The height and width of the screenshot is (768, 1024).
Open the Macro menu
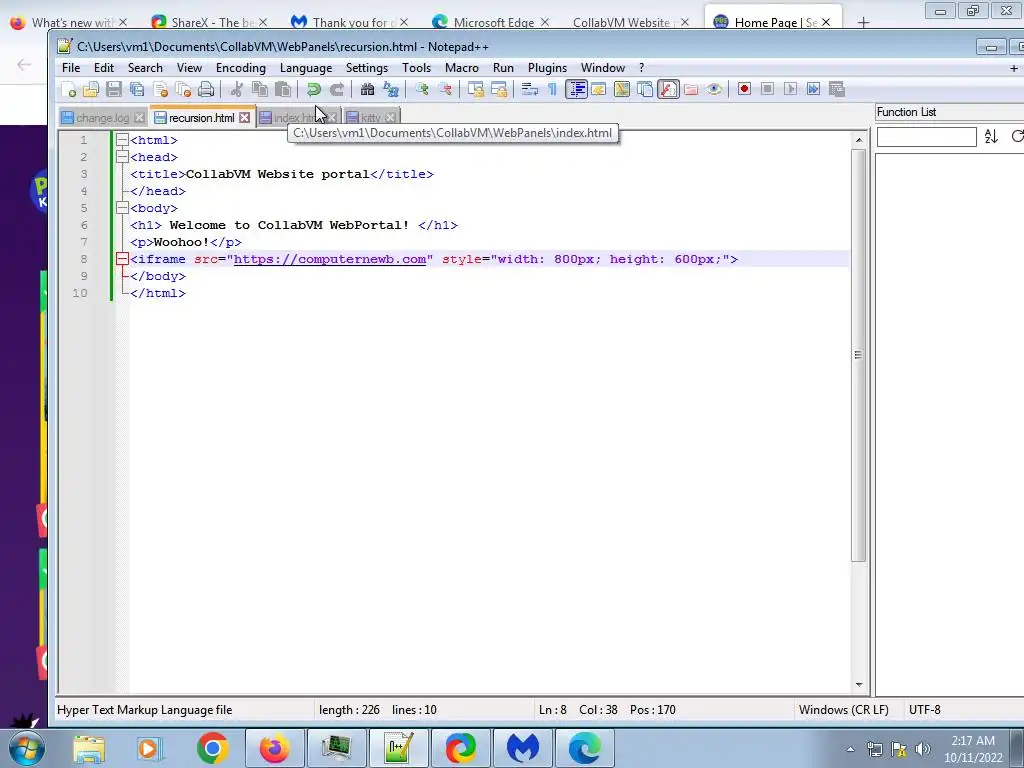tap(462, 68)
